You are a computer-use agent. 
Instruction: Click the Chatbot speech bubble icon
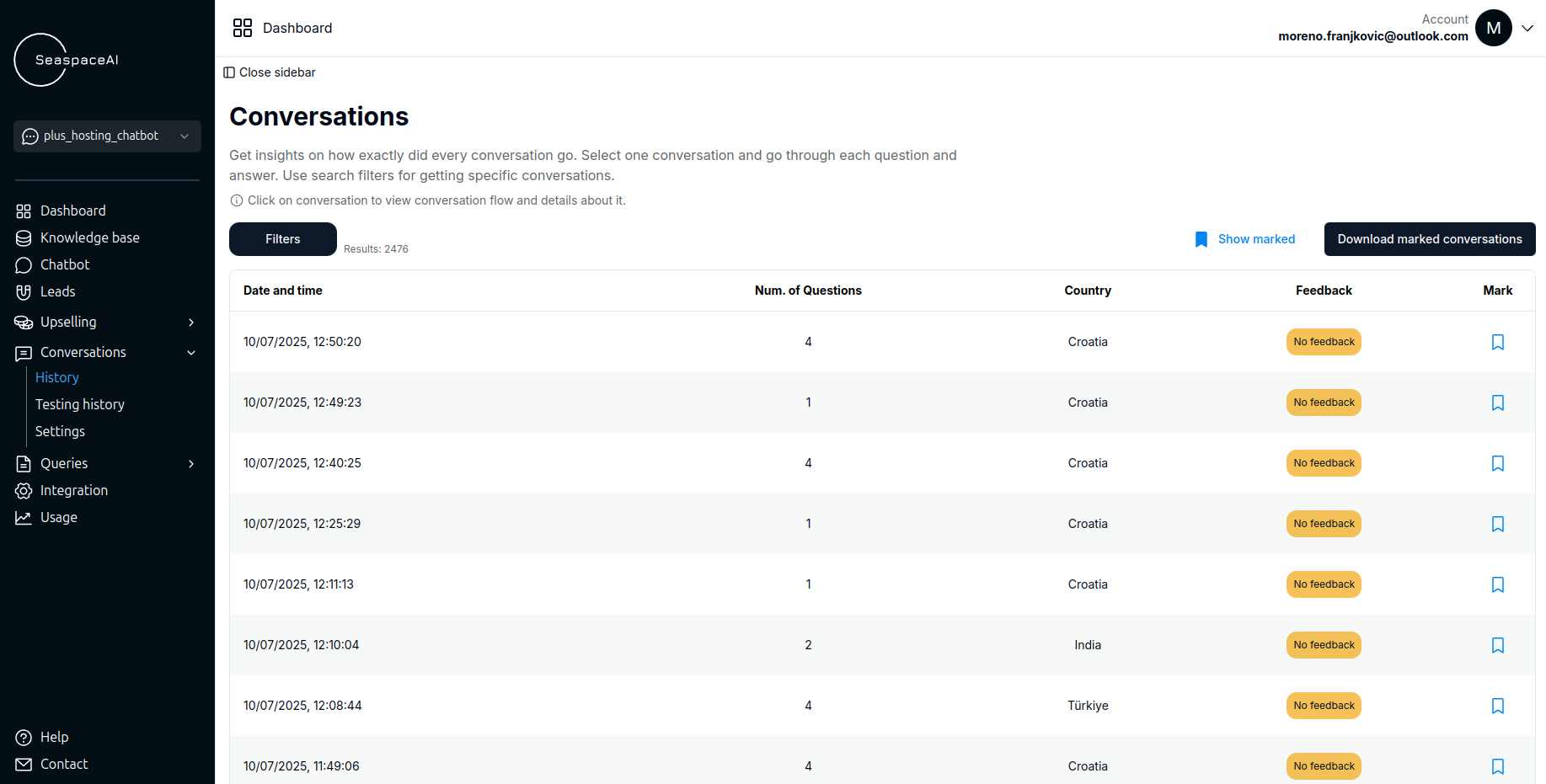click(24, 265)
